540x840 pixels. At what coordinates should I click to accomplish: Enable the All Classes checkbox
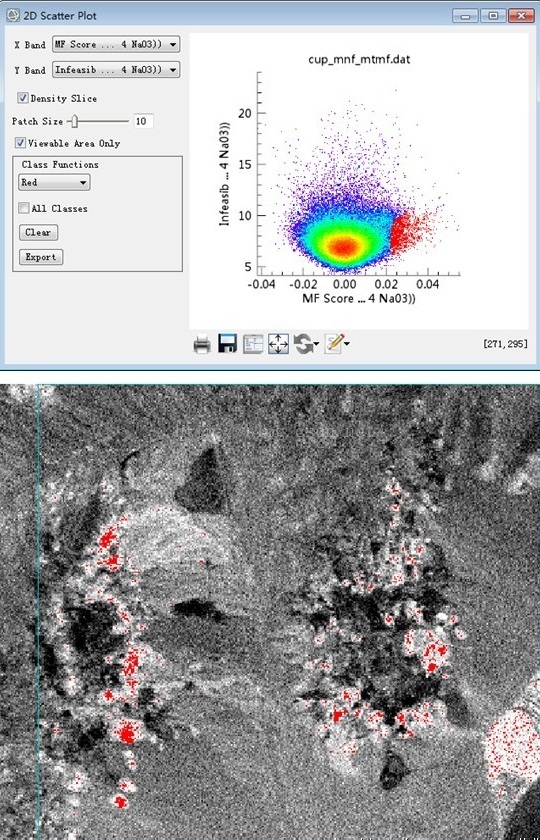pos(24,208)
